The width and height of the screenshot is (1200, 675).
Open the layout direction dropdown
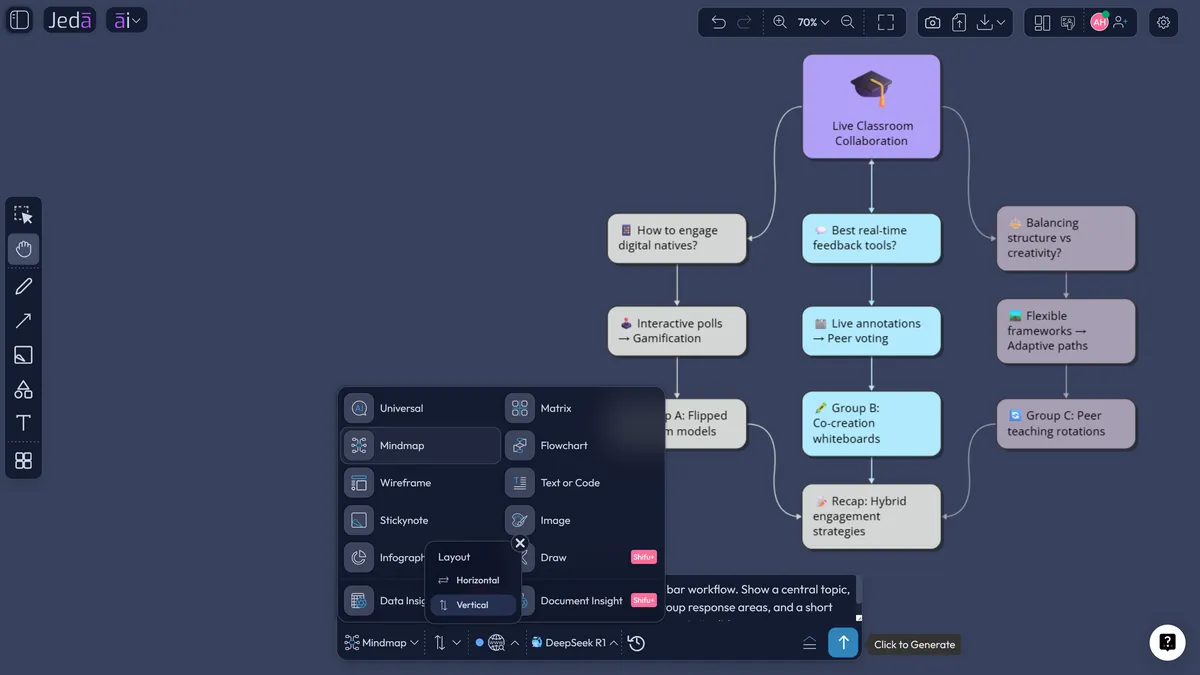[447, 643]
